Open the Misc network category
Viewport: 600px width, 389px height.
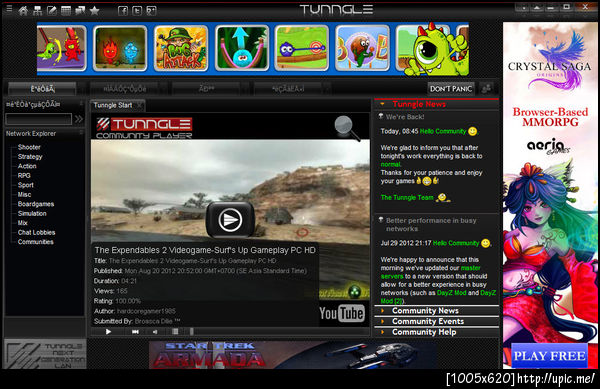click(24, 194)
